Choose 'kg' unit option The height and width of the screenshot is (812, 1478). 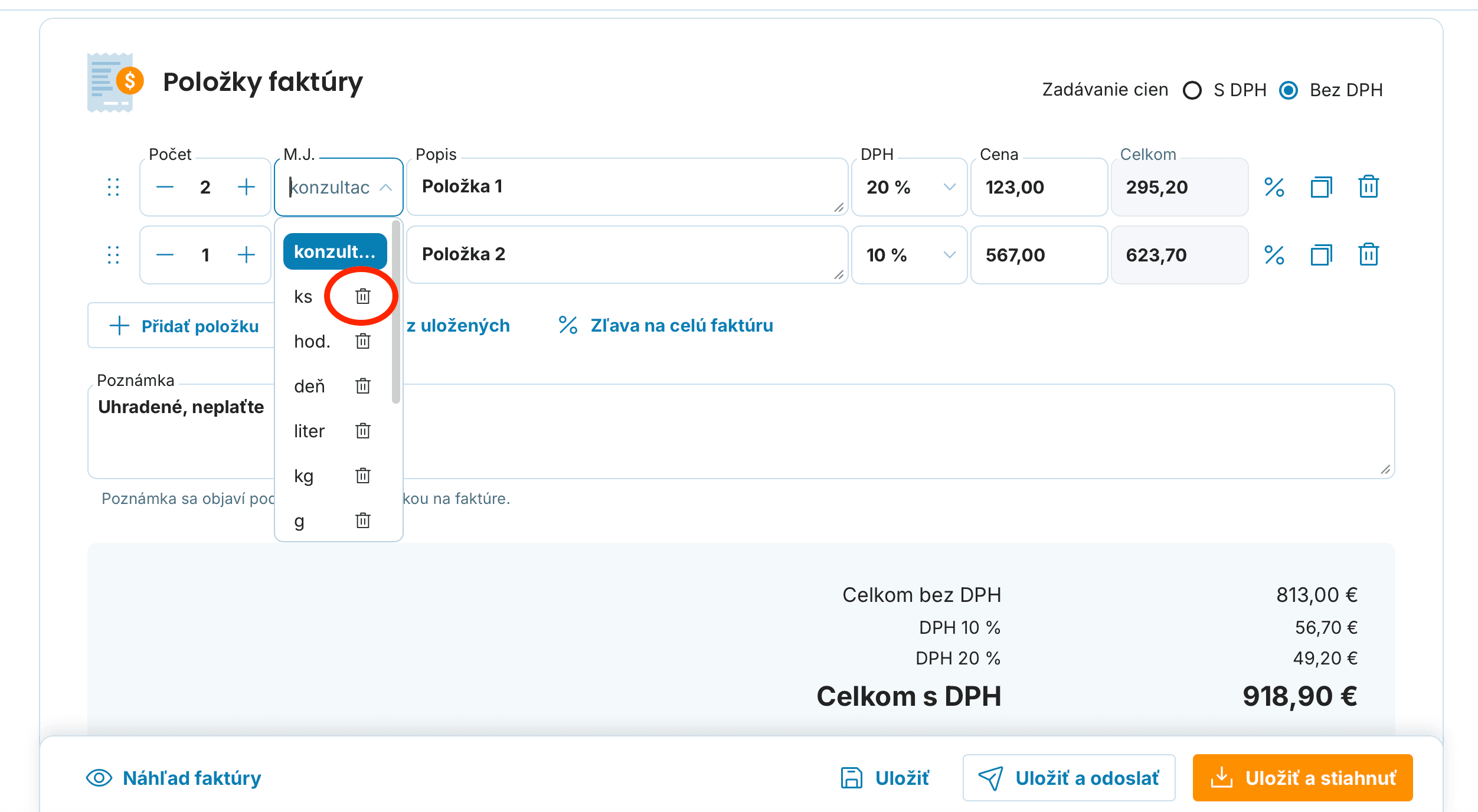point(304,476)
